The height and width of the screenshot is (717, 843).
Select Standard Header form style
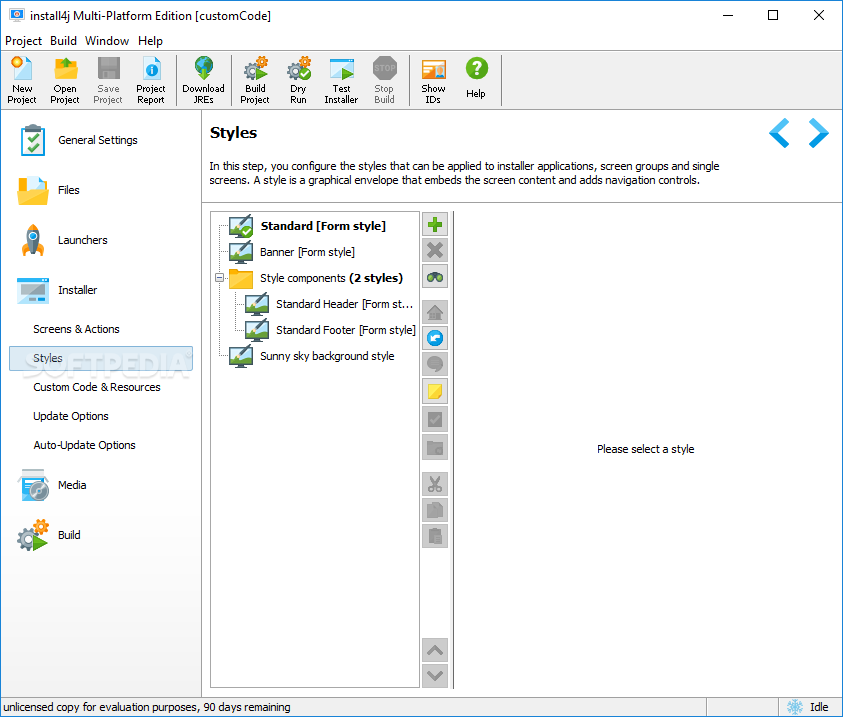click(329, 304)
